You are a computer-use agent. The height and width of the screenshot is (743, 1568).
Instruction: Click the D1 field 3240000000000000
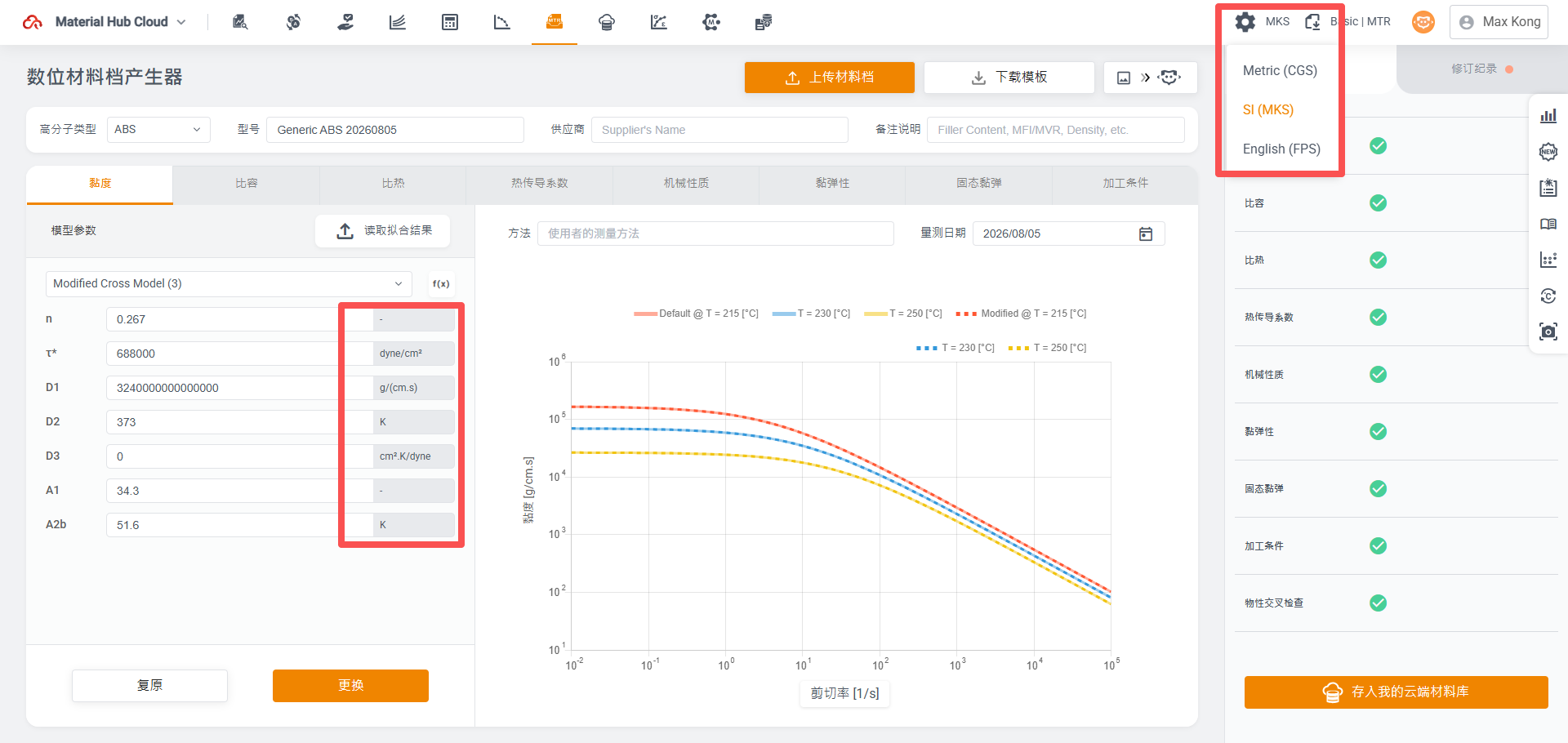point(238,388)
